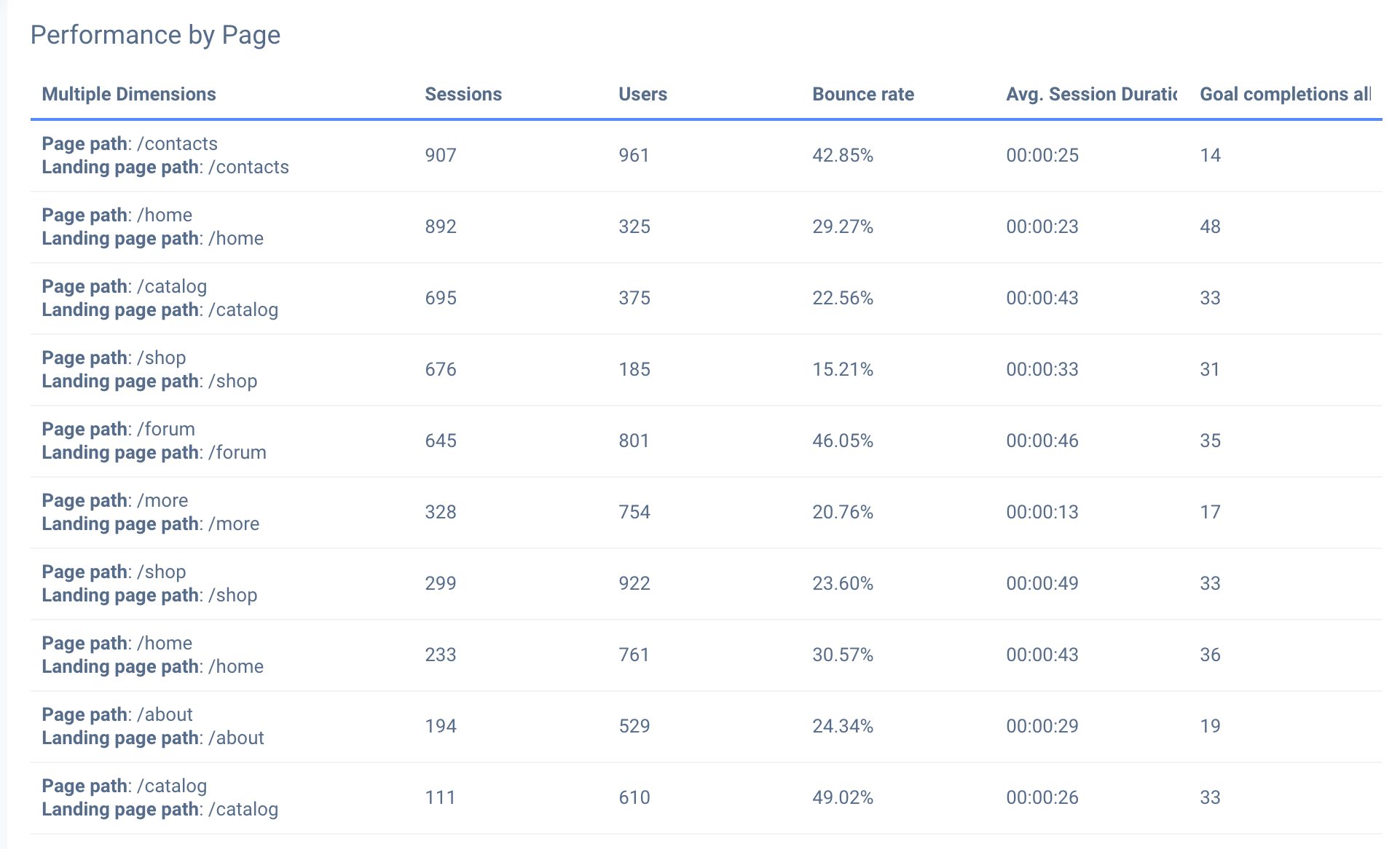The image size is (1400, 849).
Task: Select the 00:00:46 duration cell
Action: click(x=1042, y=441)
